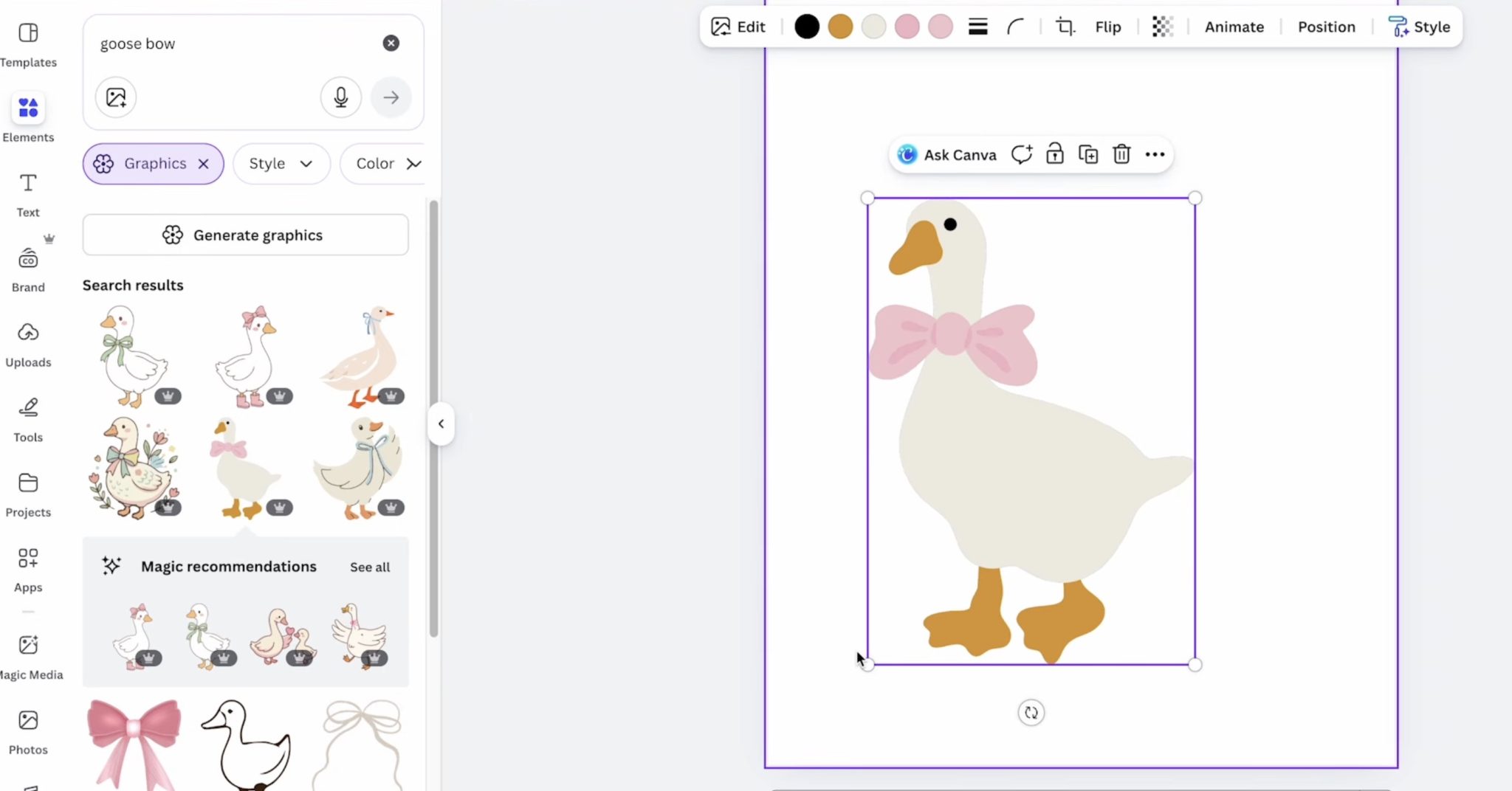The height and width of the screenshot is (791, 1512).
Task: Open the Style filter dropdown
Action: tap(281, 163)
